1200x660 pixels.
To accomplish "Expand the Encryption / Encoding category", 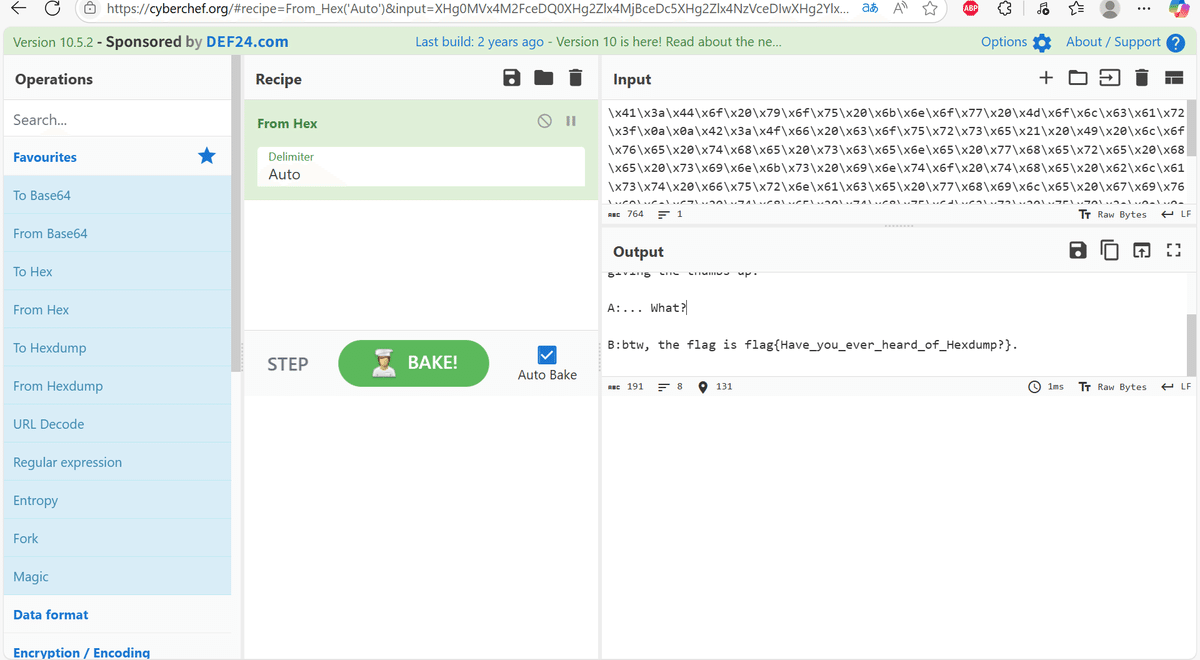I will point(80,652).
